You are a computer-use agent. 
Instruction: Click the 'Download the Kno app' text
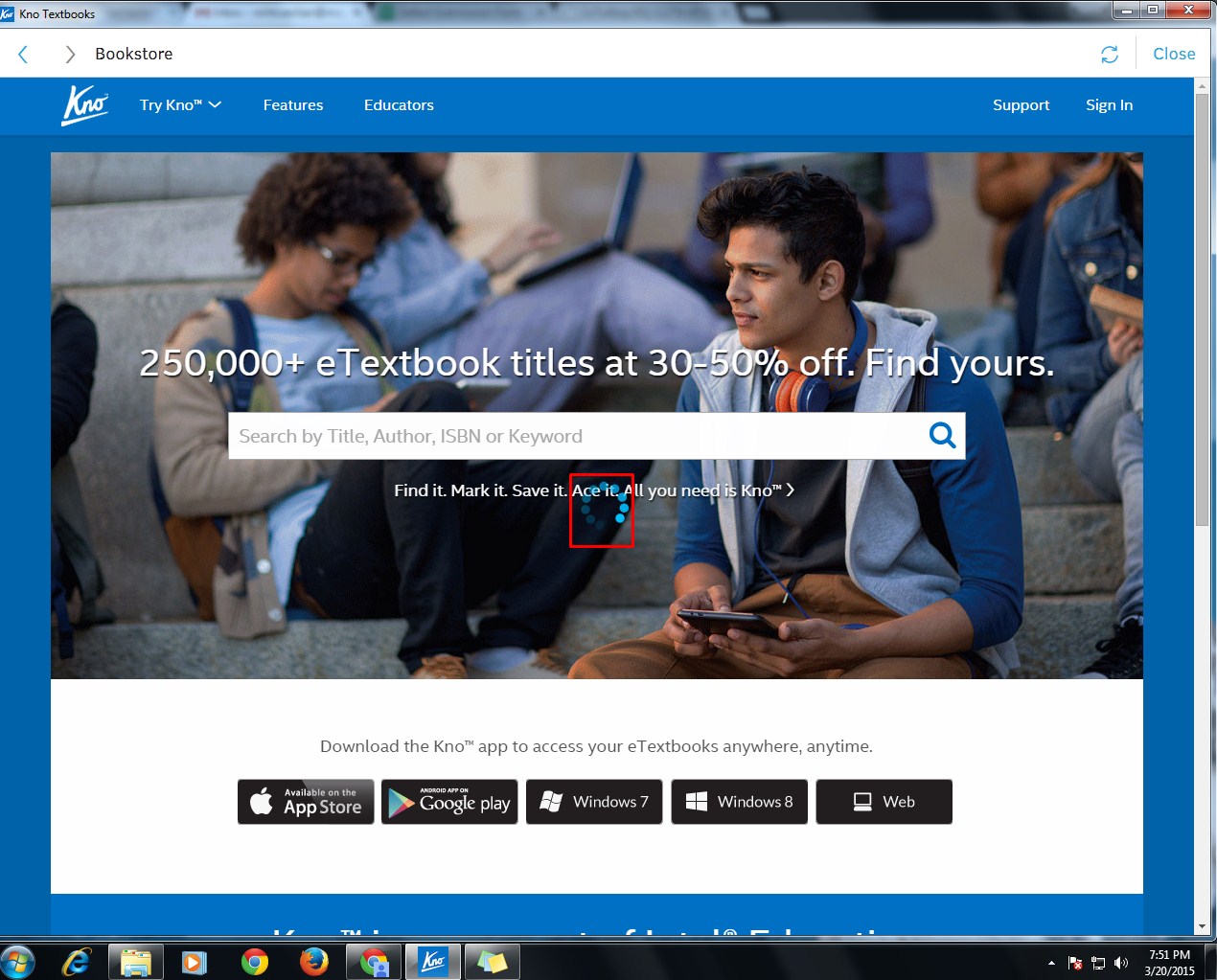[x=596, y=746]
